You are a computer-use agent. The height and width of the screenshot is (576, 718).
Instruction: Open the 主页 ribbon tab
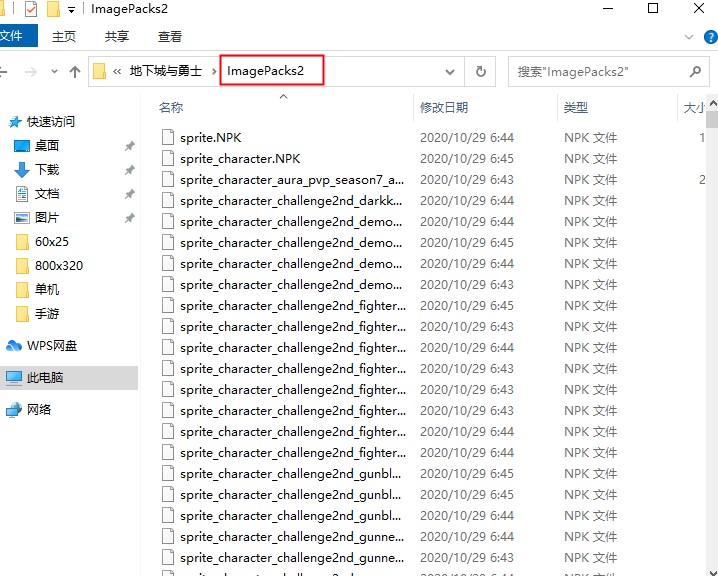[x=64, y=36]
